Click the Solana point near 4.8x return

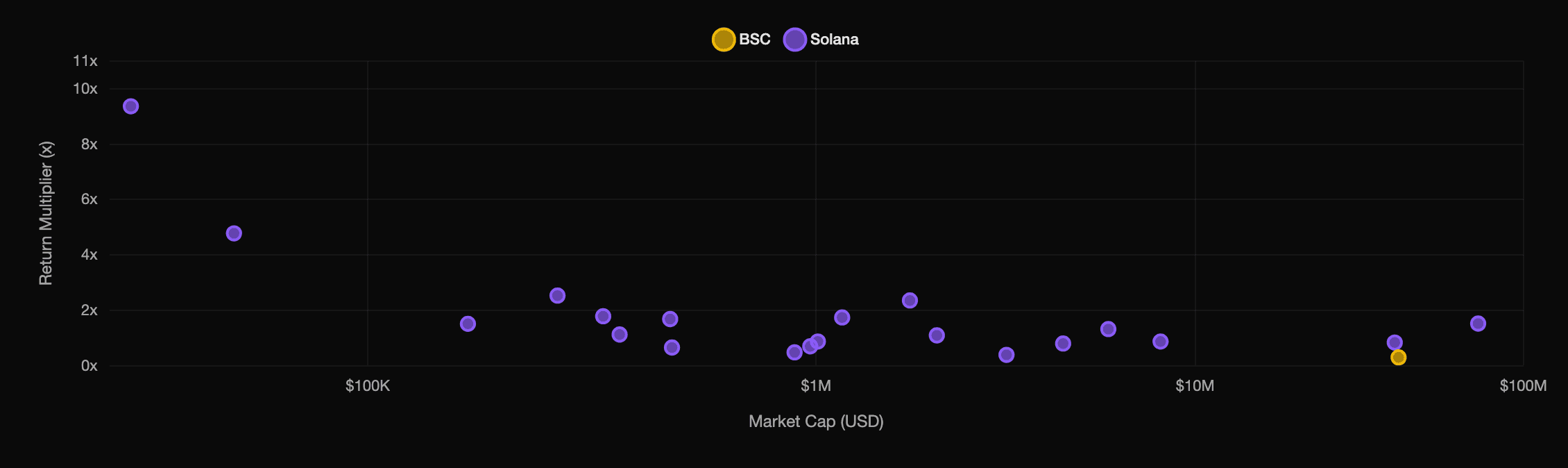click(234, 233)
